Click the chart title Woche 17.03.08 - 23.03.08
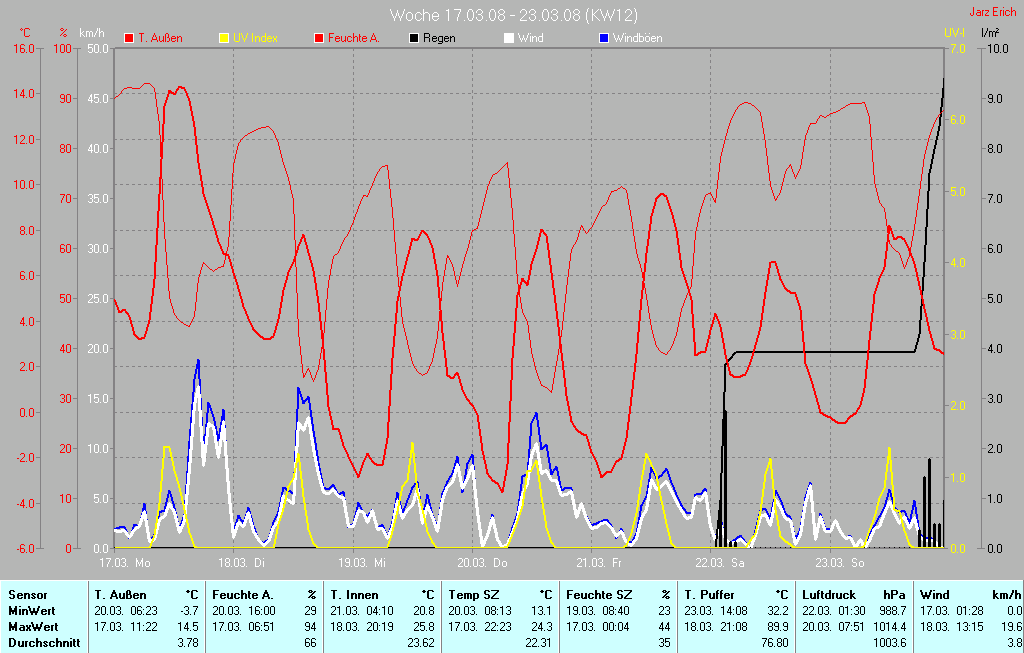Screen dimensions: 1024x653 click(514, 15)
